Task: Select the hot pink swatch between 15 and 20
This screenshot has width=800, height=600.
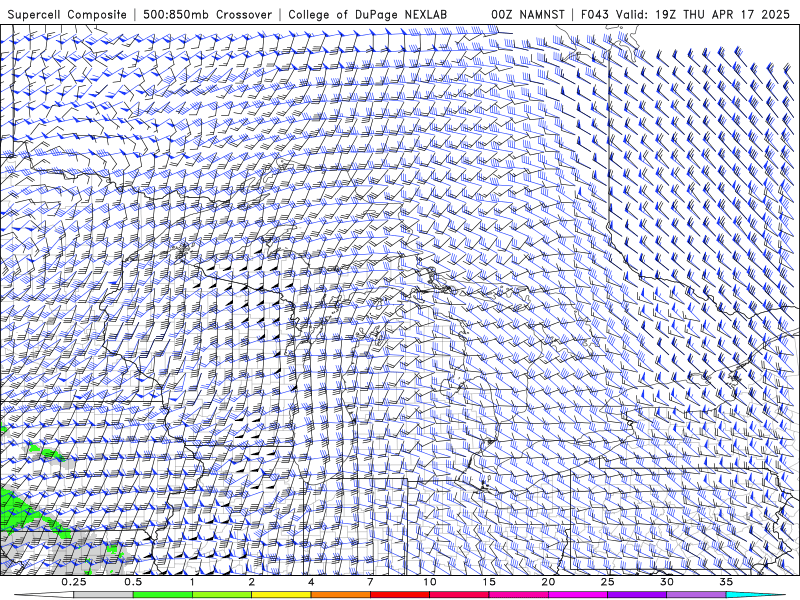Action: pos(518,595)
